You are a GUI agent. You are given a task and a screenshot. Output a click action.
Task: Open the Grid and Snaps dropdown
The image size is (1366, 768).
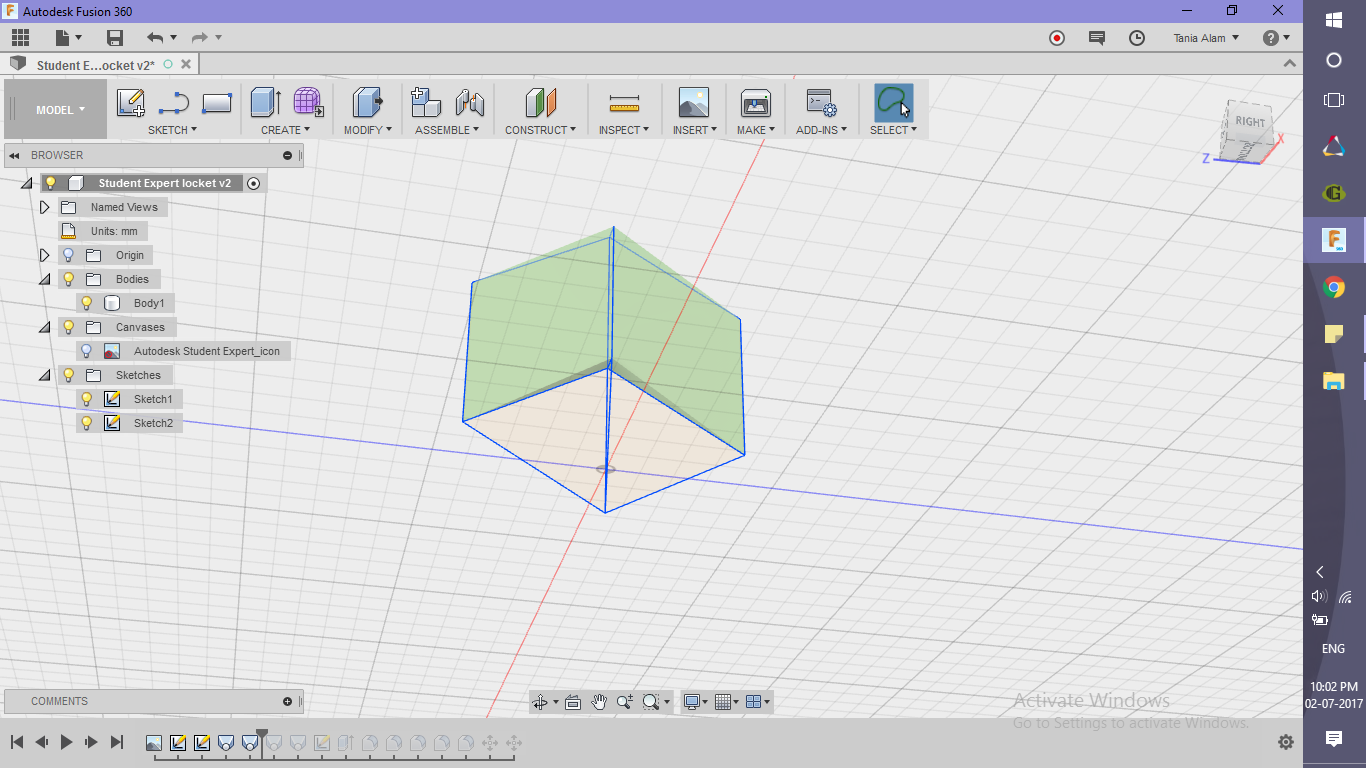pos(727,702)
